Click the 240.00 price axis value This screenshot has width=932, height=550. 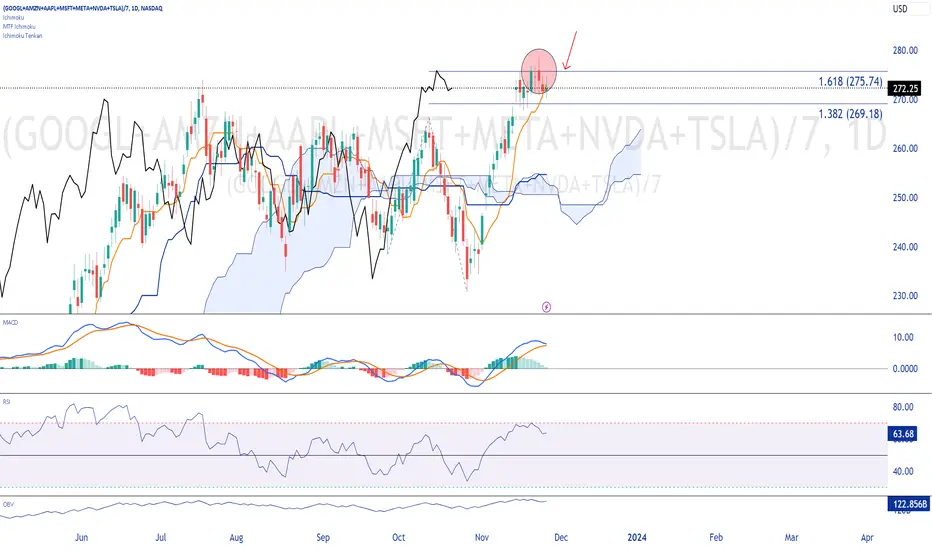coord(905,247)
